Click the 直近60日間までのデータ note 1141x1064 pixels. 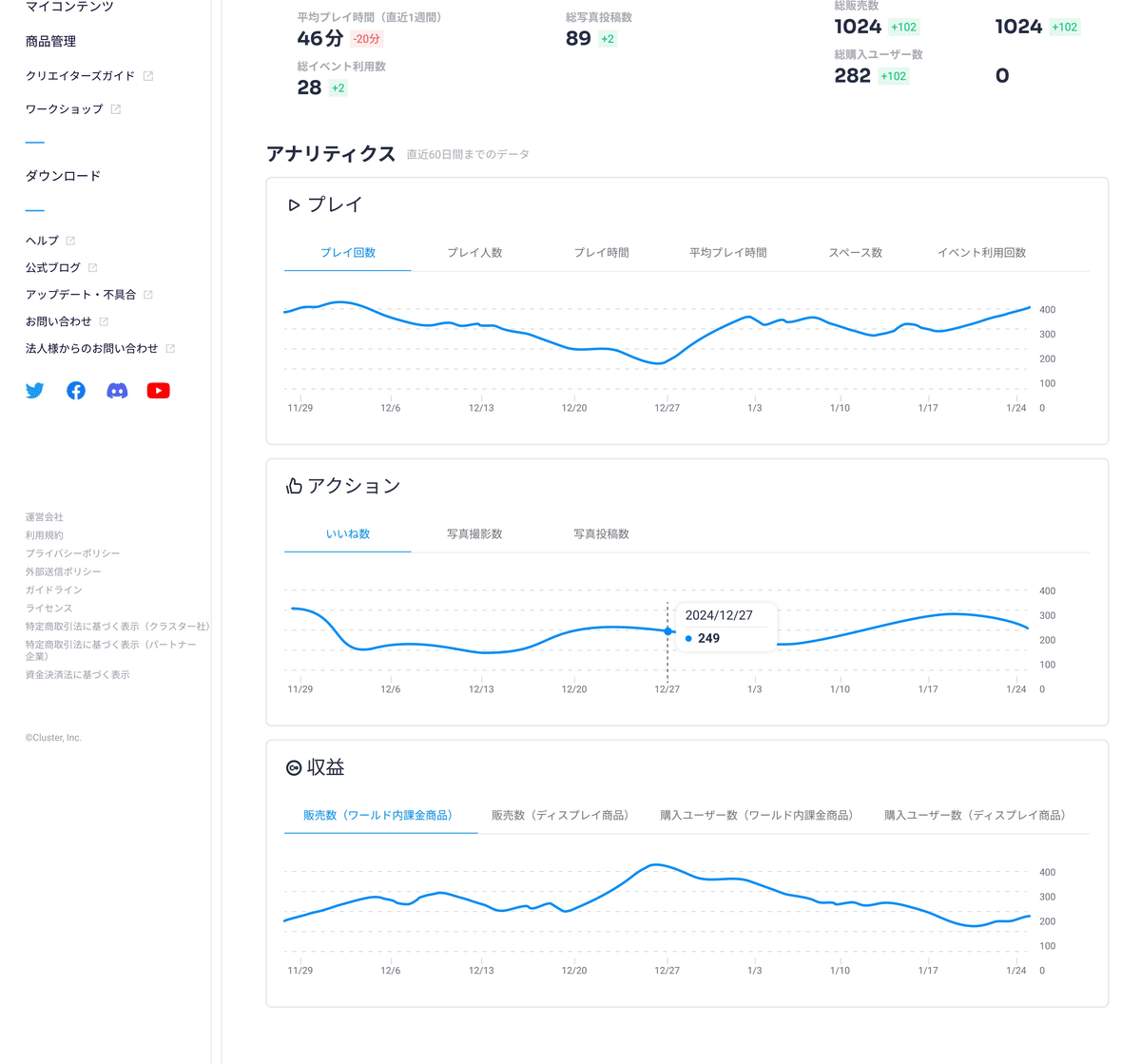[468, 154]
